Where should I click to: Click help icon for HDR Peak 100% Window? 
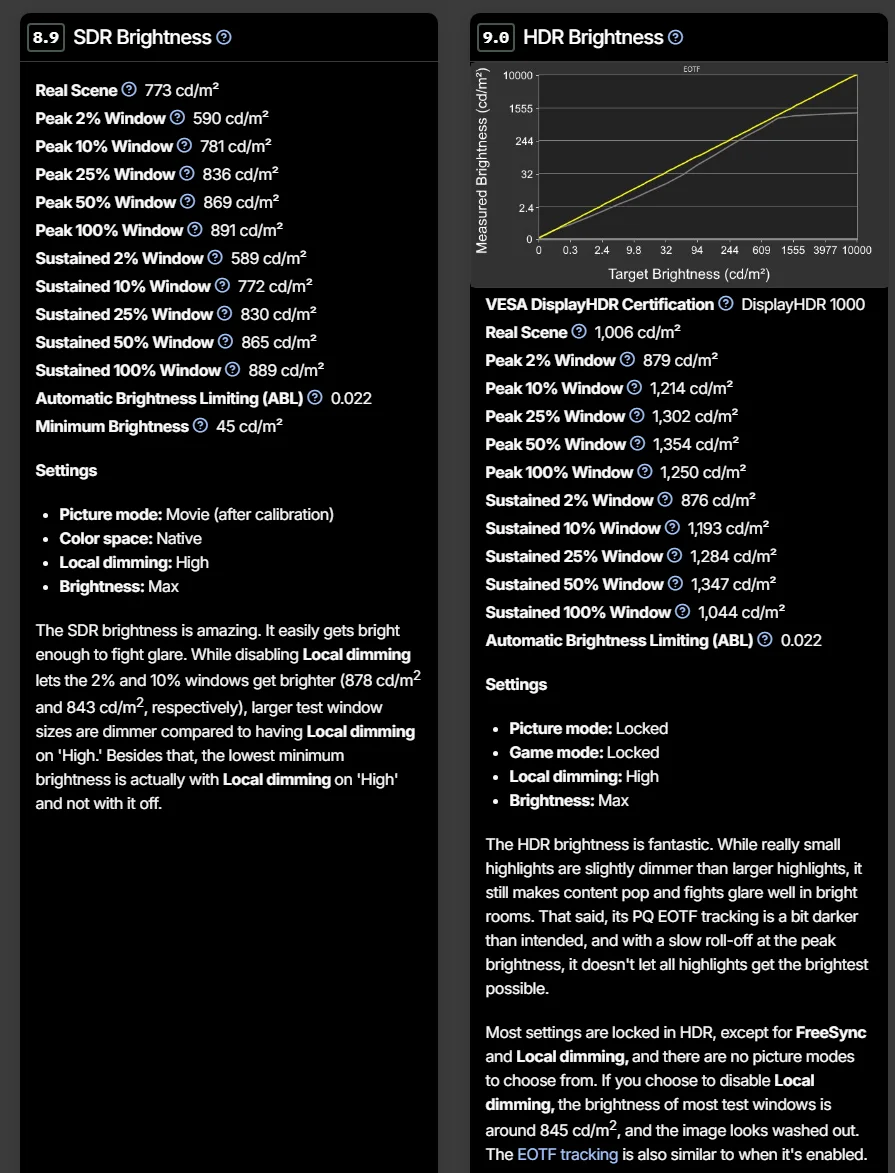[x=645, y=472]
